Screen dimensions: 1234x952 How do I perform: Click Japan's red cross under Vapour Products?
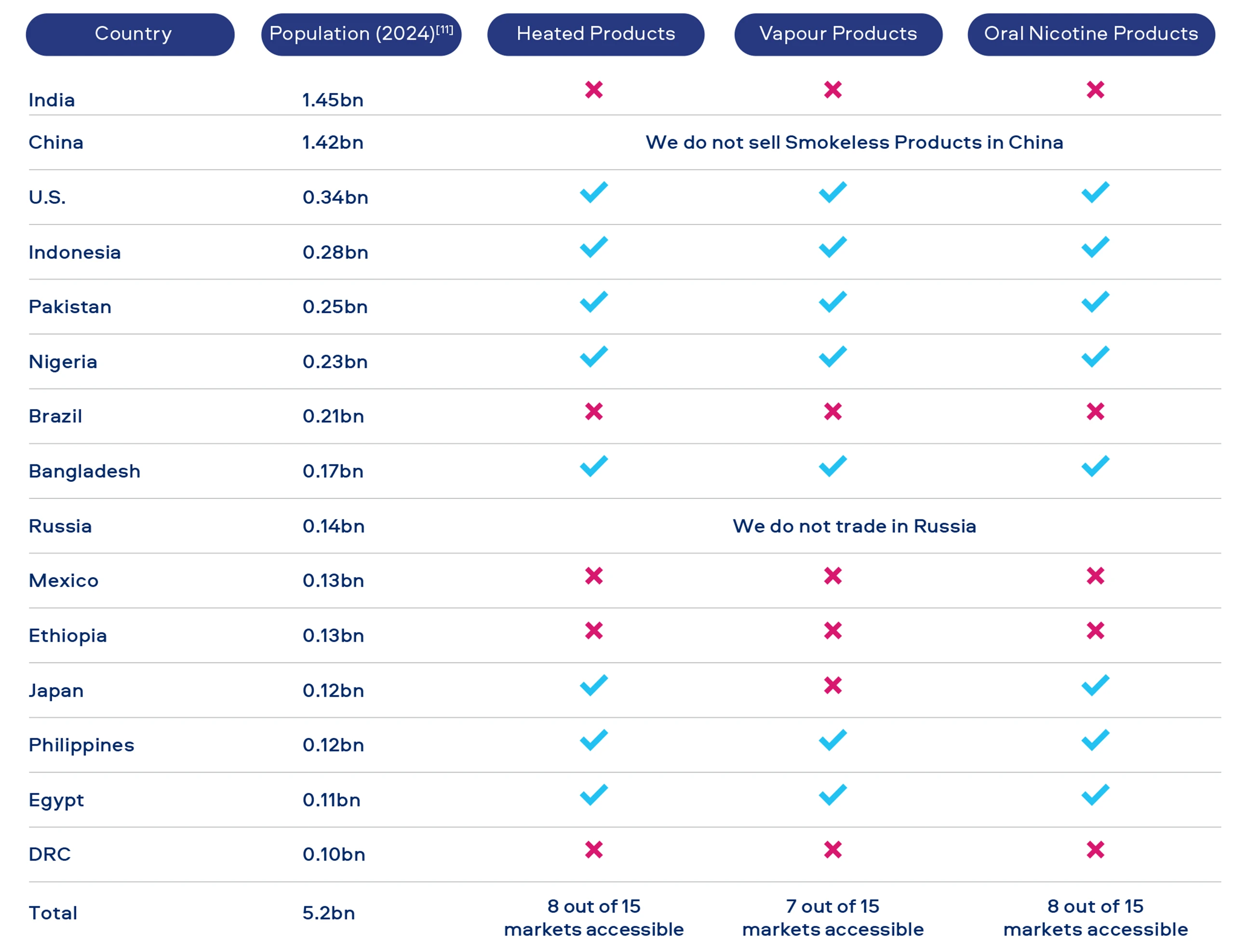pos(833,685)
